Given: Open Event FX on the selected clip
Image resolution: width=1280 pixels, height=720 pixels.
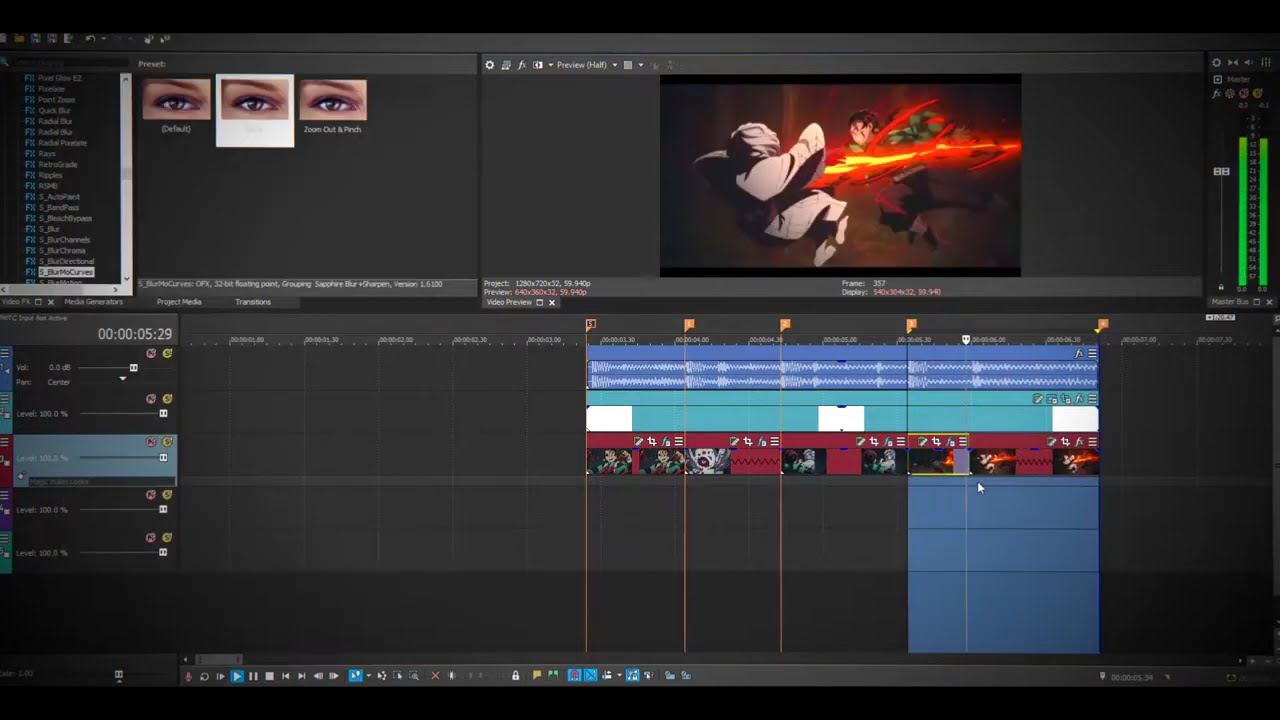Looking at the screenshot, I should pyautogui.click(x=951, y=442).
